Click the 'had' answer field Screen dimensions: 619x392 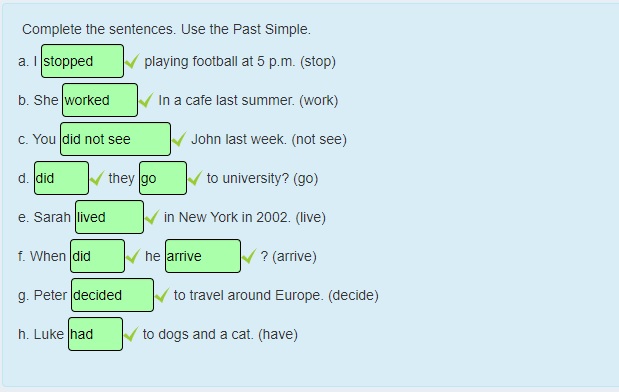point(96,334)
